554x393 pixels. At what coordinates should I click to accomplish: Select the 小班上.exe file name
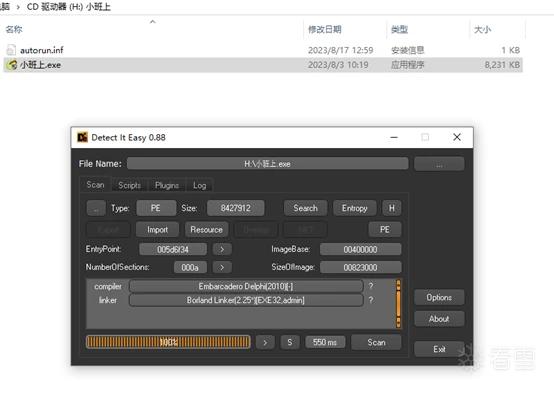(40, 65)
